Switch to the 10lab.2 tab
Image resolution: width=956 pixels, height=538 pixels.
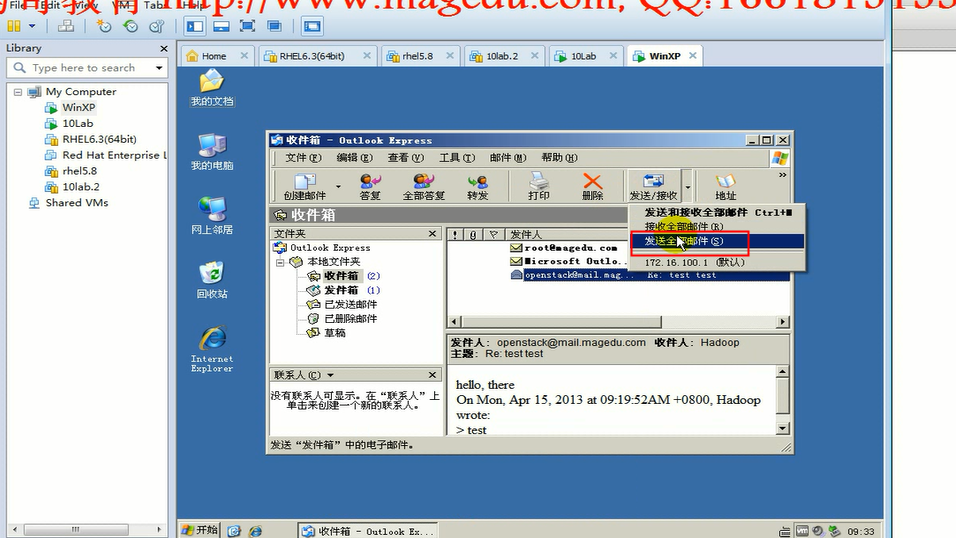tap(502, 56)
